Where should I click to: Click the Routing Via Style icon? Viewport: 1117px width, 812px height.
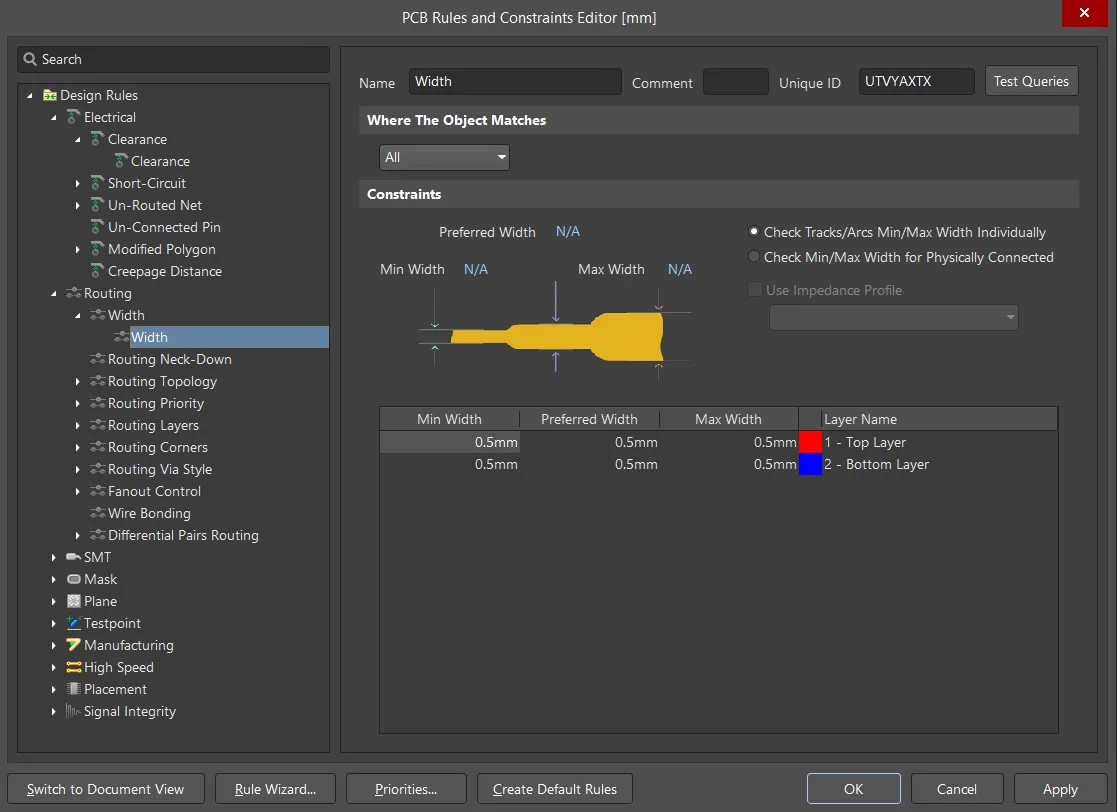coord(98,469)
